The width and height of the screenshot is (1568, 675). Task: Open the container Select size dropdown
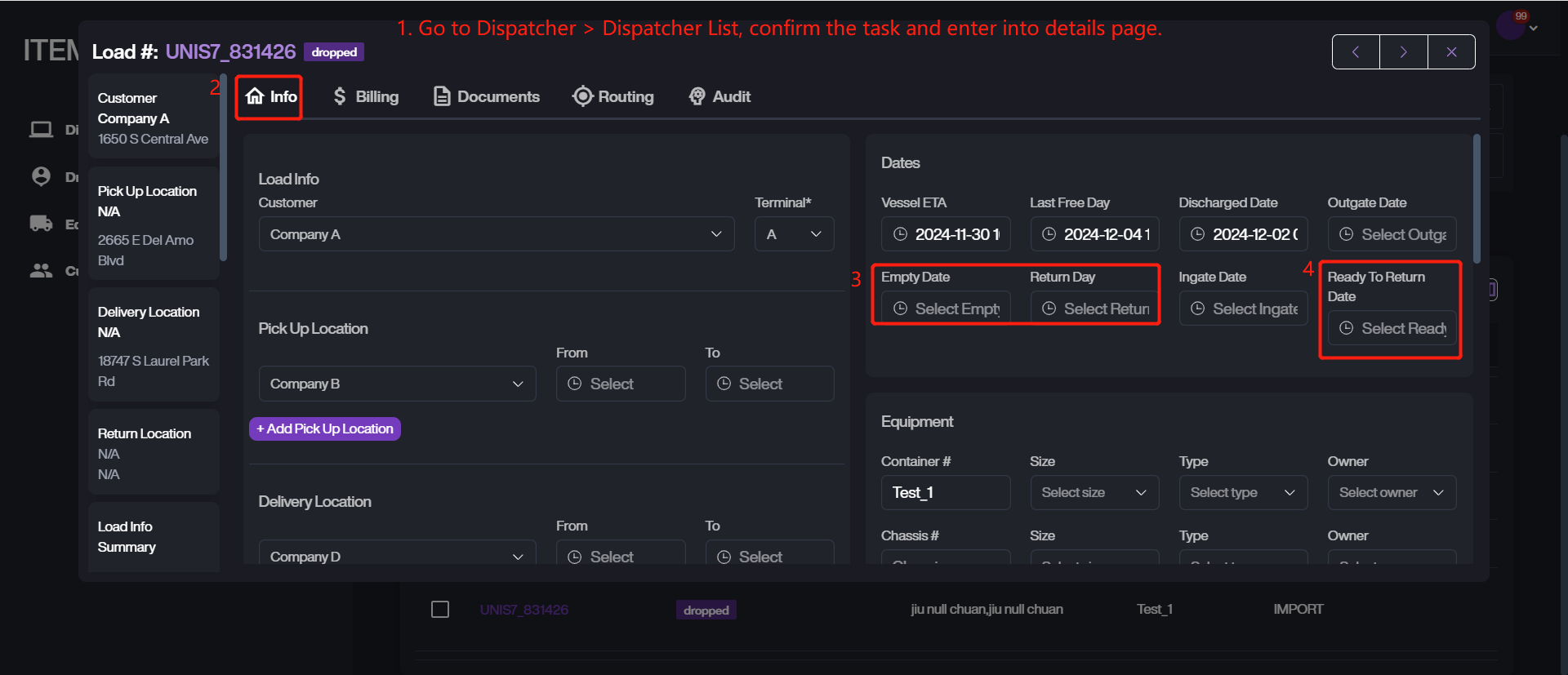coord(1094,493)
